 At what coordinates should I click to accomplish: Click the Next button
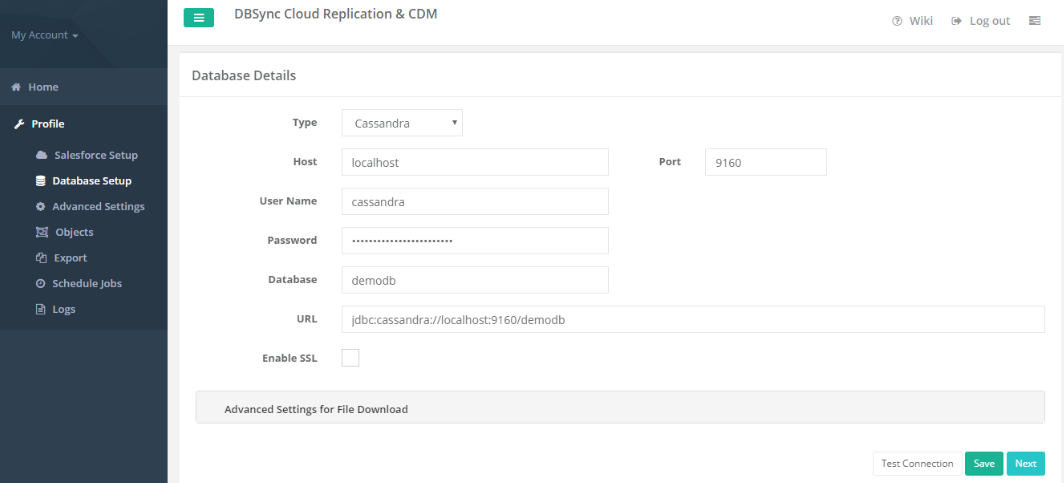[1025, 463]
